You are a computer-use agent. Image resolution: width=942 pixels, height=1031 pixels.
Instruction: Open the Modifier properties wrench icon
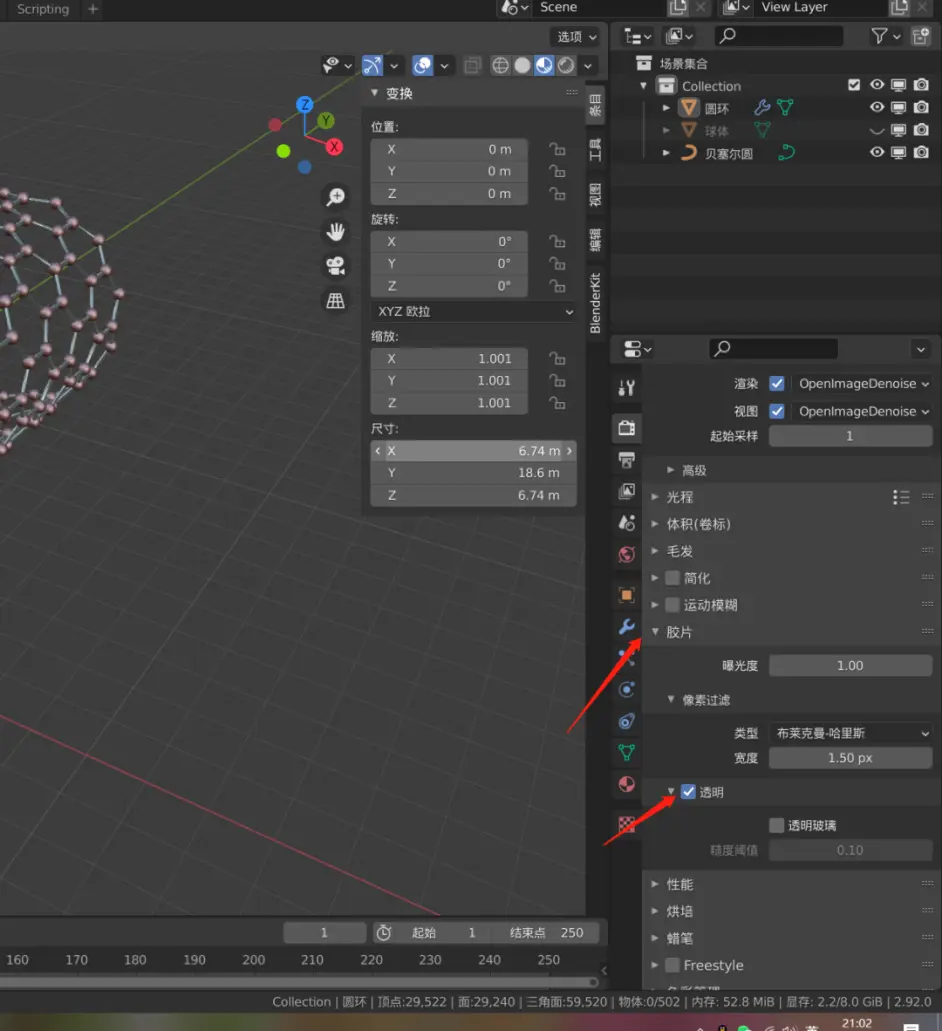pyautogui.click(x=626, y=627)
